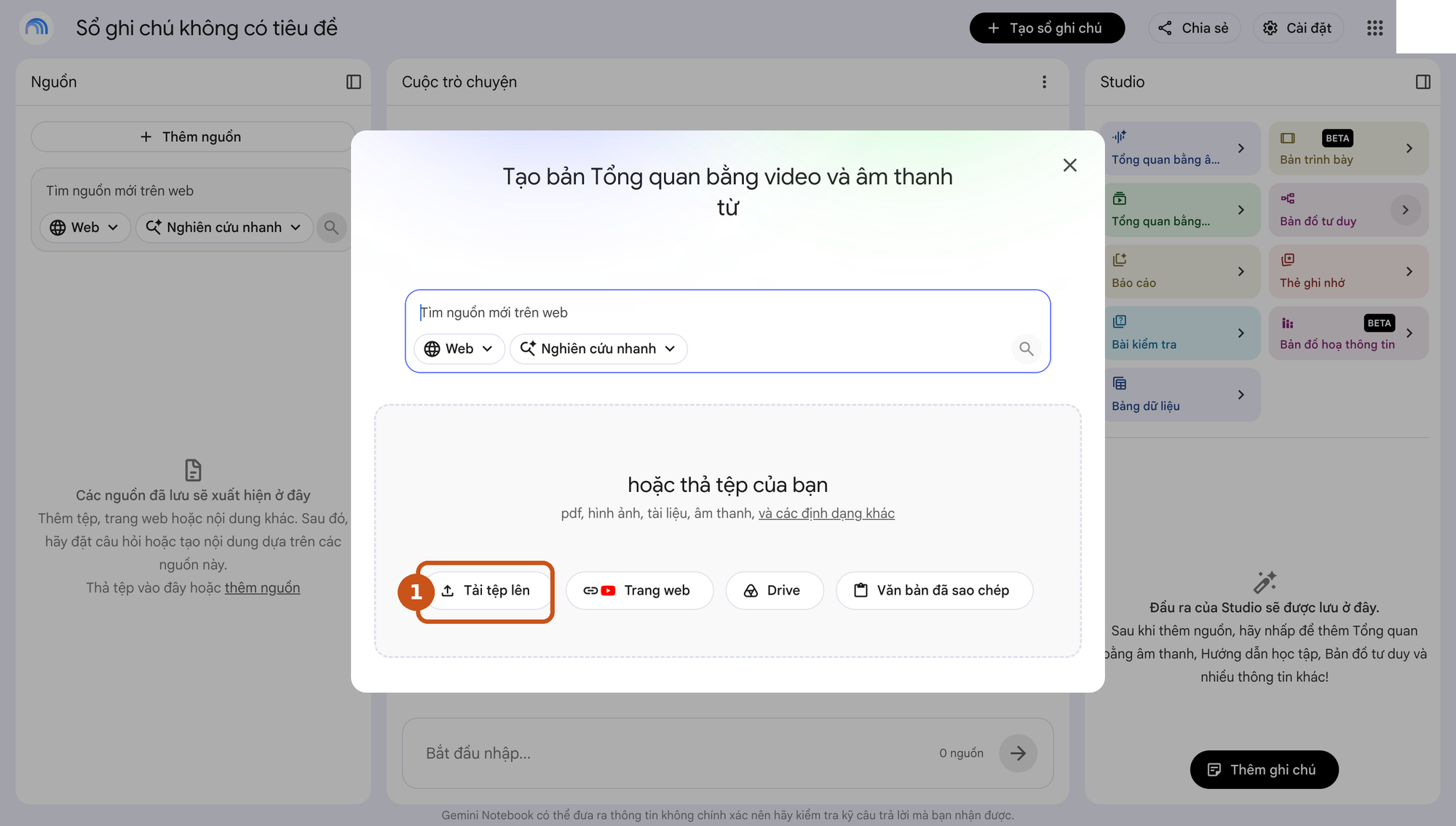Click the document icon above saved sources text
Image resolution: width=1456 pixels, height=826 pixels.
[x=193, y=470]
